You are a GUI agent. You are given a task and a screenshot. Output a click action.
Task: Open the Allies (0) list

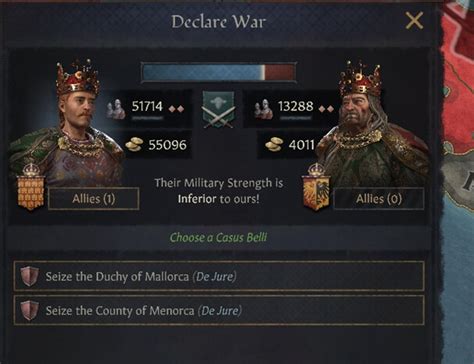[x=379, y=199]
